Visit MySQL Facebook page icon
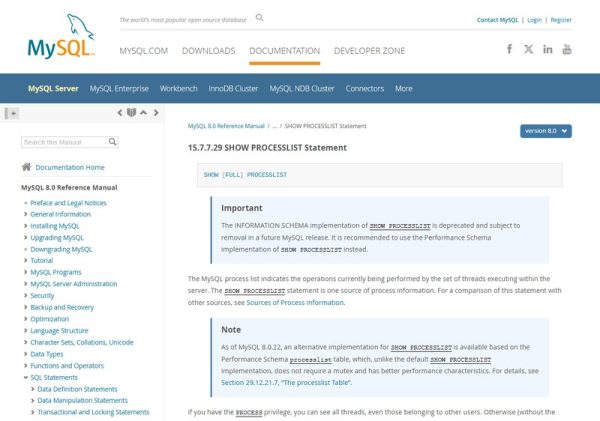 pos(509,49)
